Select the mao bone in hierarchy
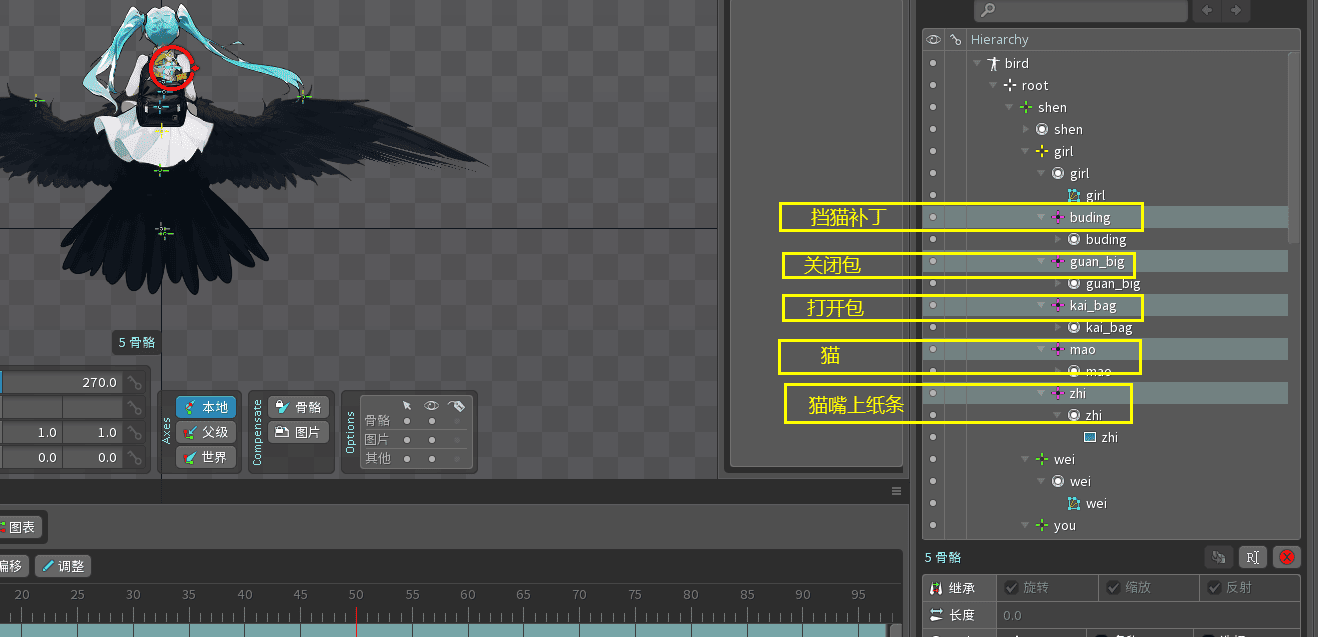The height and width of the screenshot is (637, 1318). click(x=1082, y=350)
